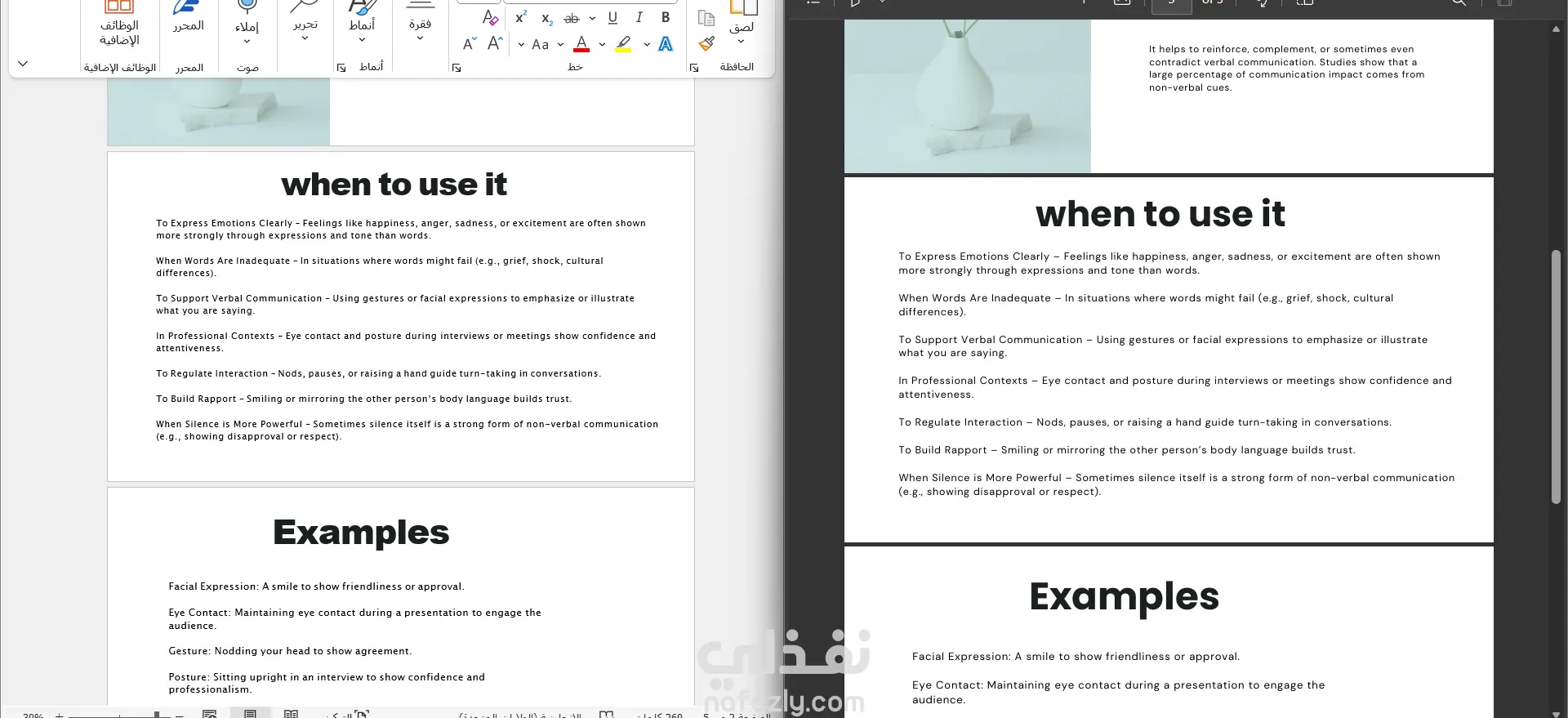Click the خط font group label

(x=575, y=67)
